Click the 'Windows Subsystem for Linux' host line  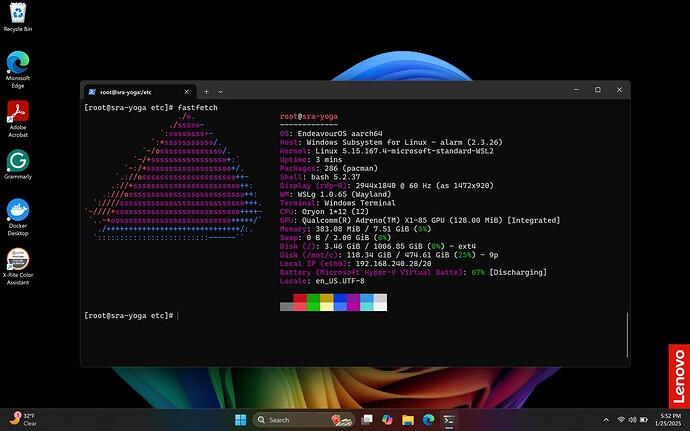click(391, 142)
